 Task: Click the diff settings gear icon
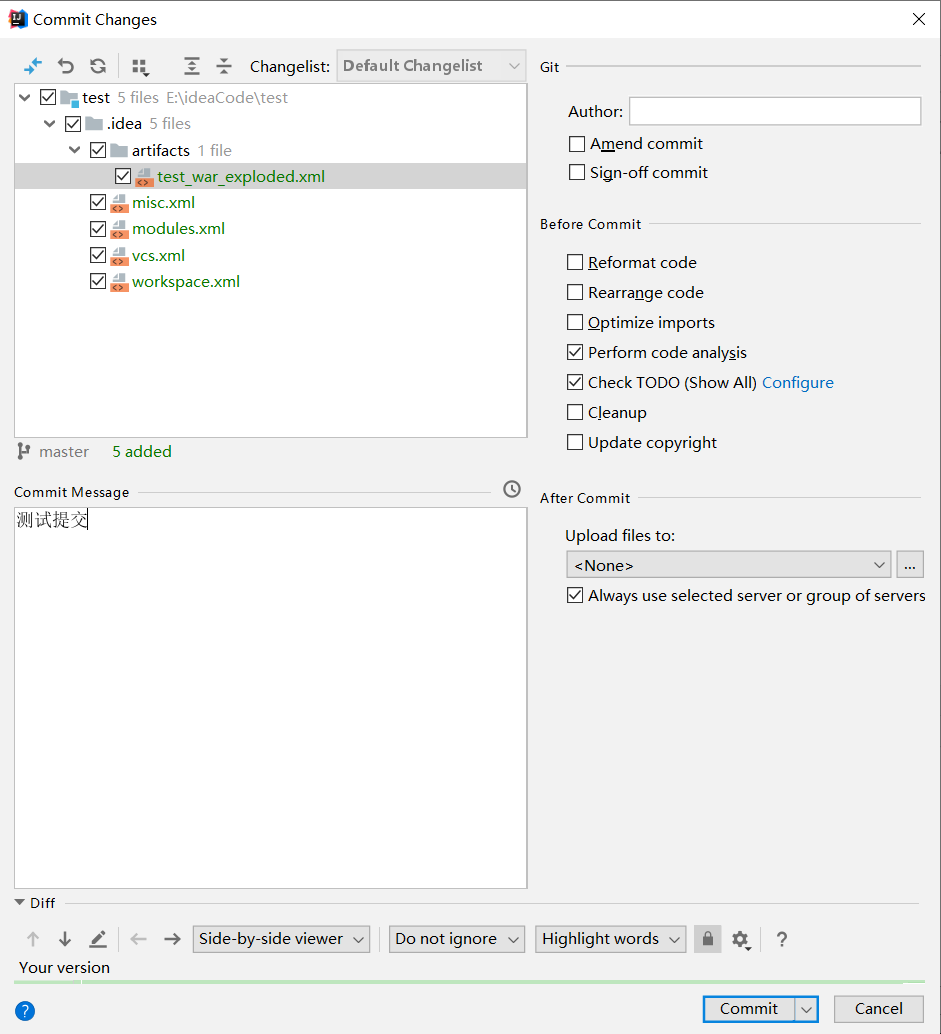(x=740, y=939)
